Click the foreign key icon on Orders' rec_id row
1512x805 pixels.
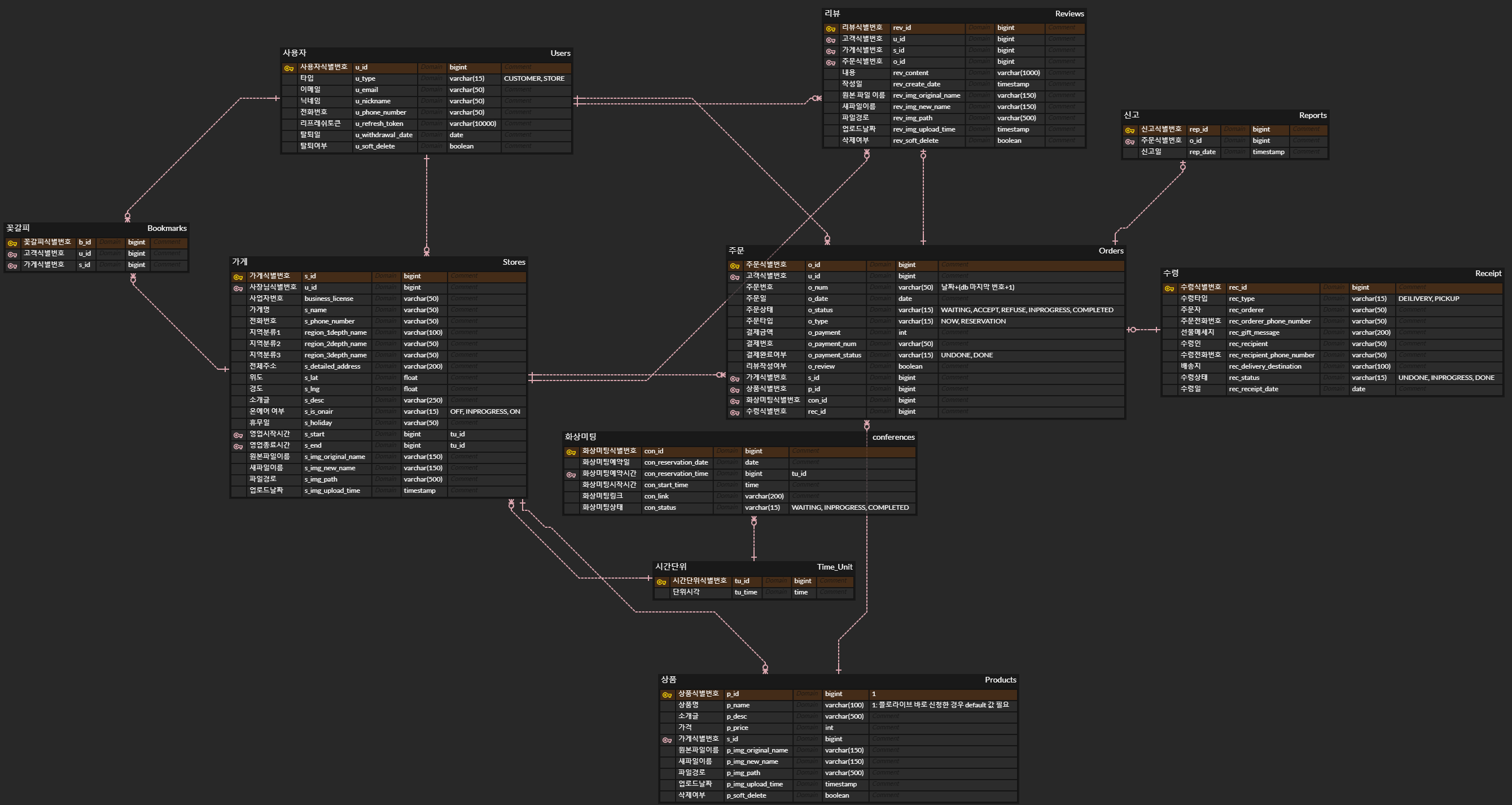(735, 413)
